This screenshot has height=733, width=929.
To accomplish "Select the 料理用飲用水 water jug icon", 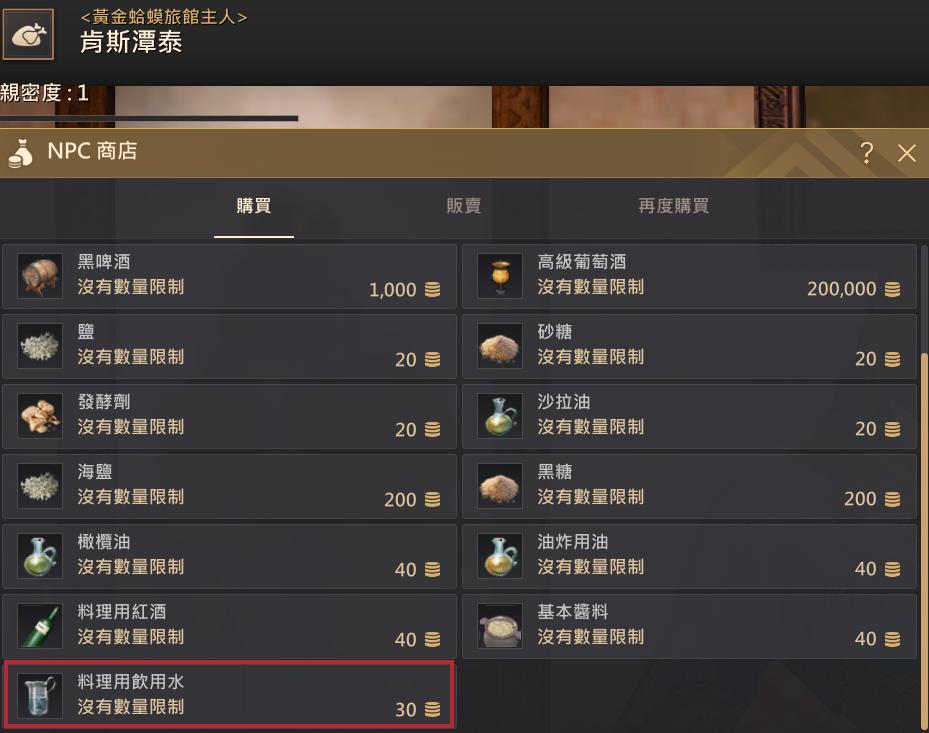I will [40, 696].
